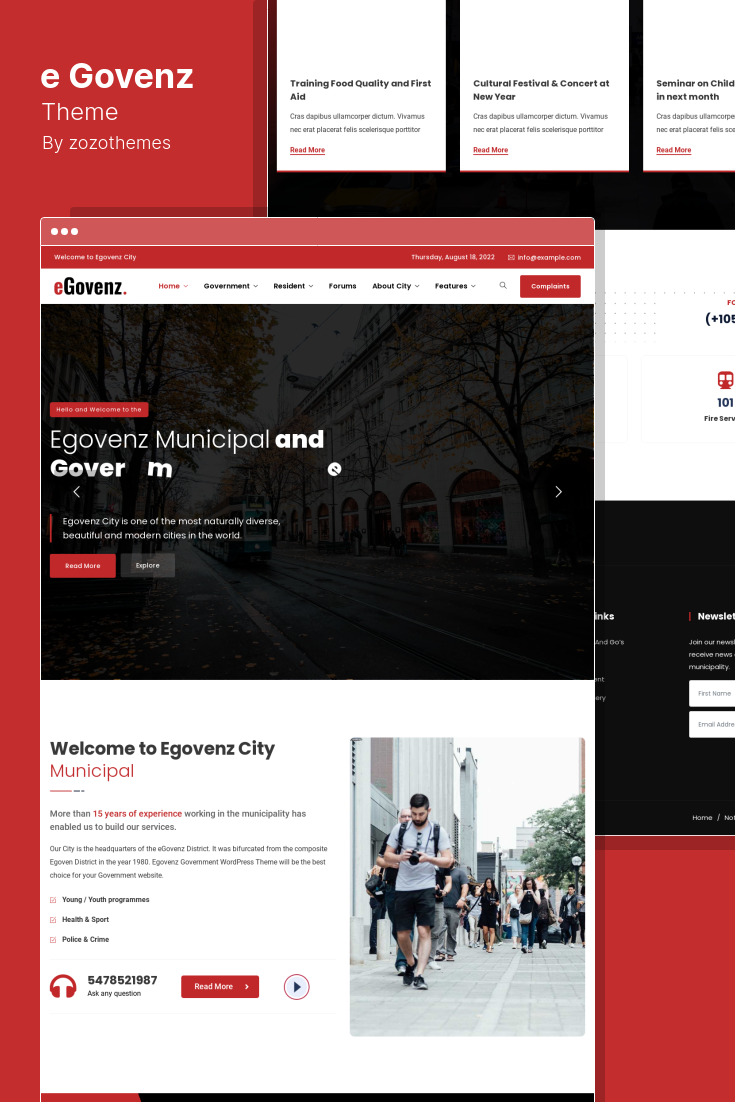Click the '15 years of experience' red text
735x1102 pixels.
click(137, 814)
